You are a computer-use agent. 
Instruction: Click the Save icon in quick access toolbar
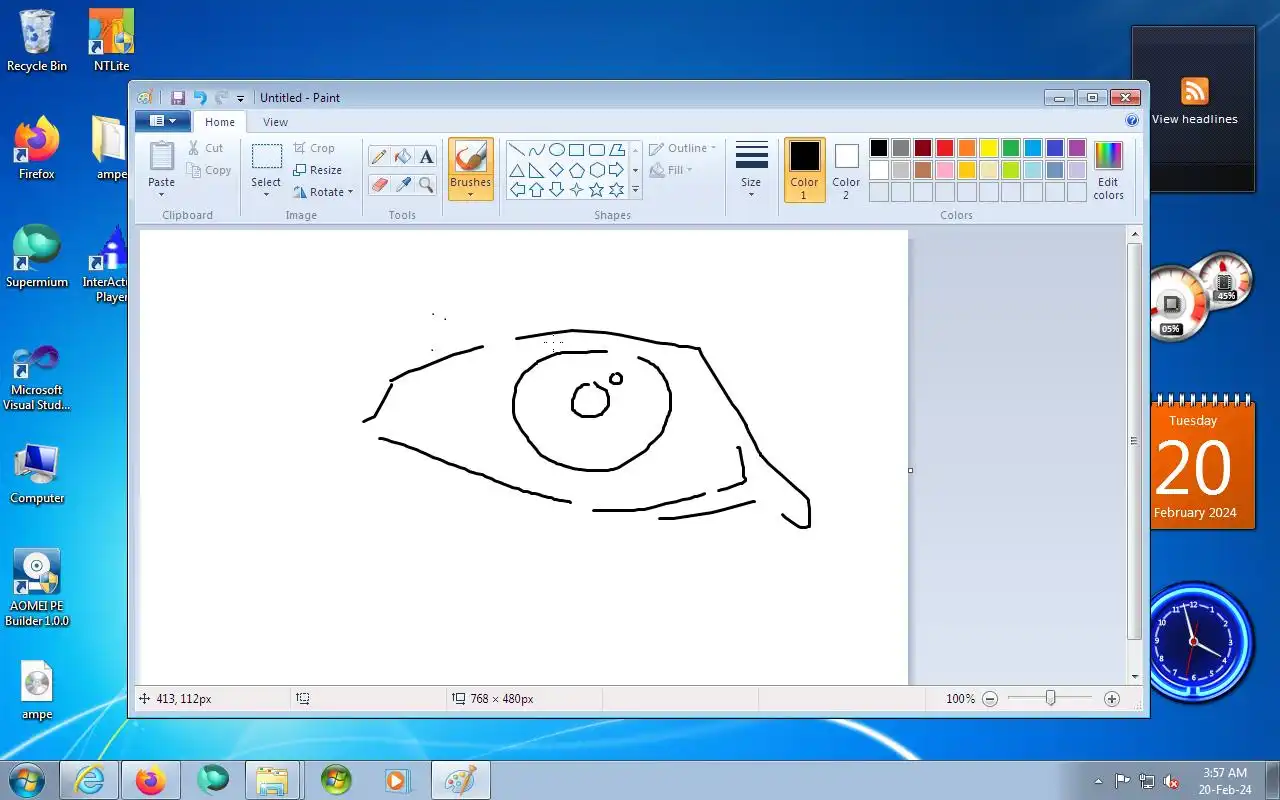(x=178, y=98)
